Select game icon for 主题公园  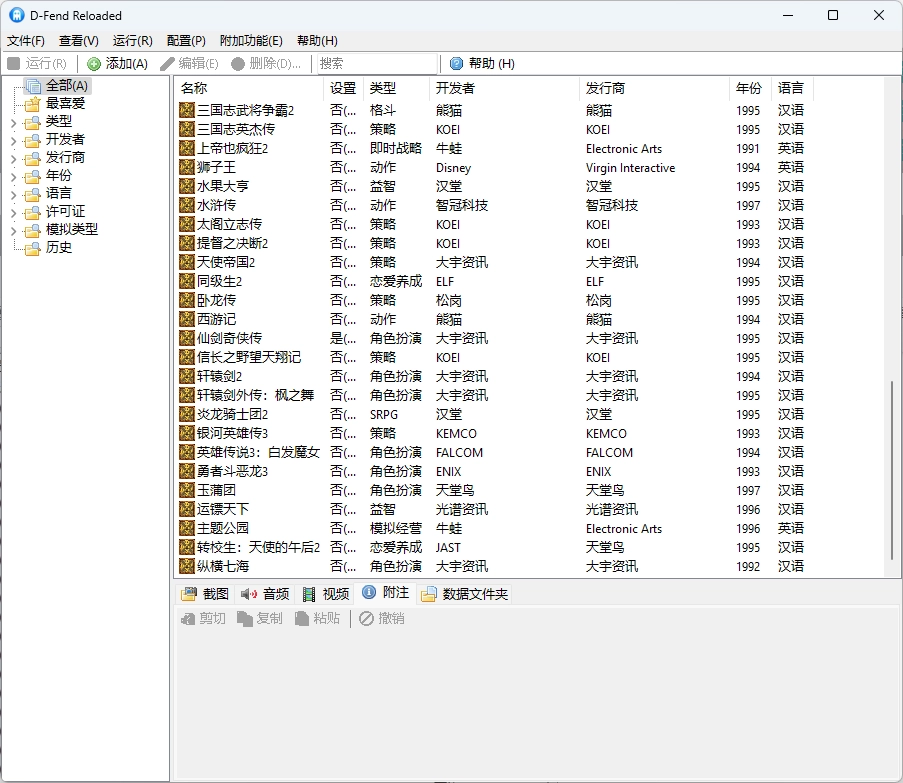(187, 528)
